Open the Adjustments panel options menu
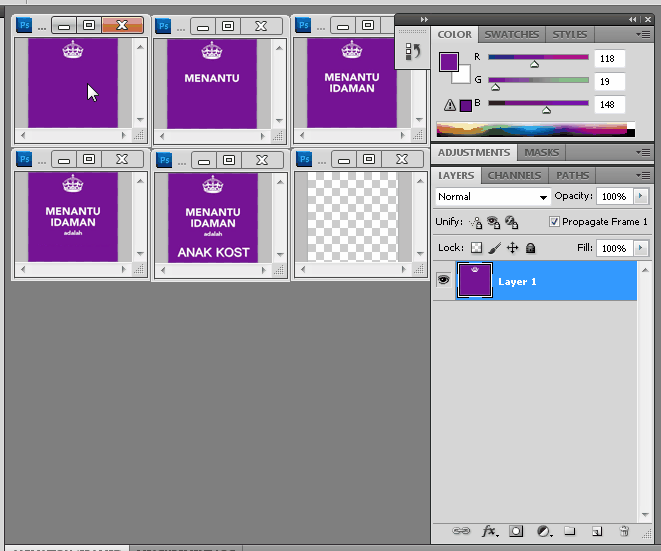The width and height of the screenshot is (661, 551). 643,152
